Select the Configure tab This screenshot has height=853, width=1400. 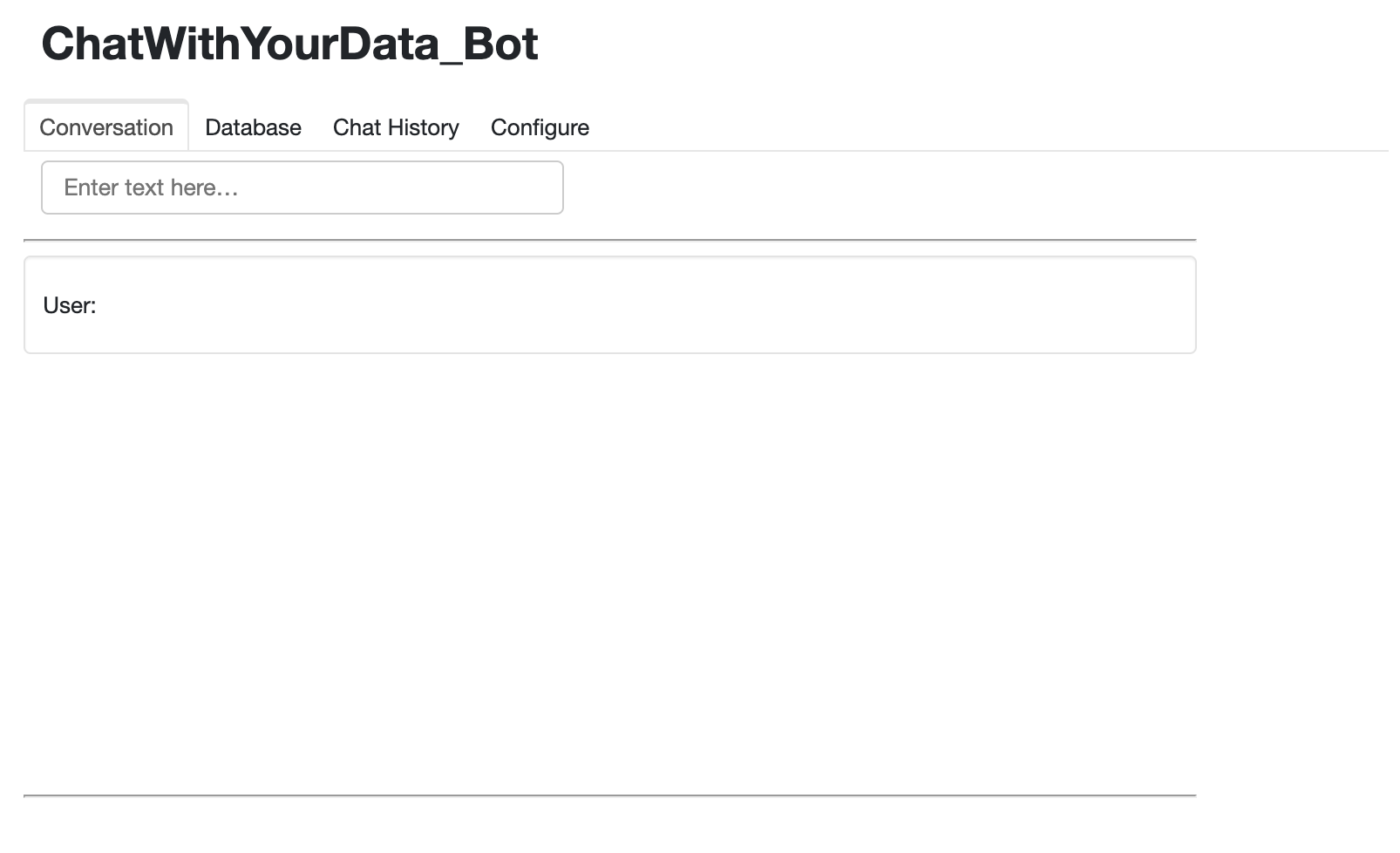tap(540, 127)
